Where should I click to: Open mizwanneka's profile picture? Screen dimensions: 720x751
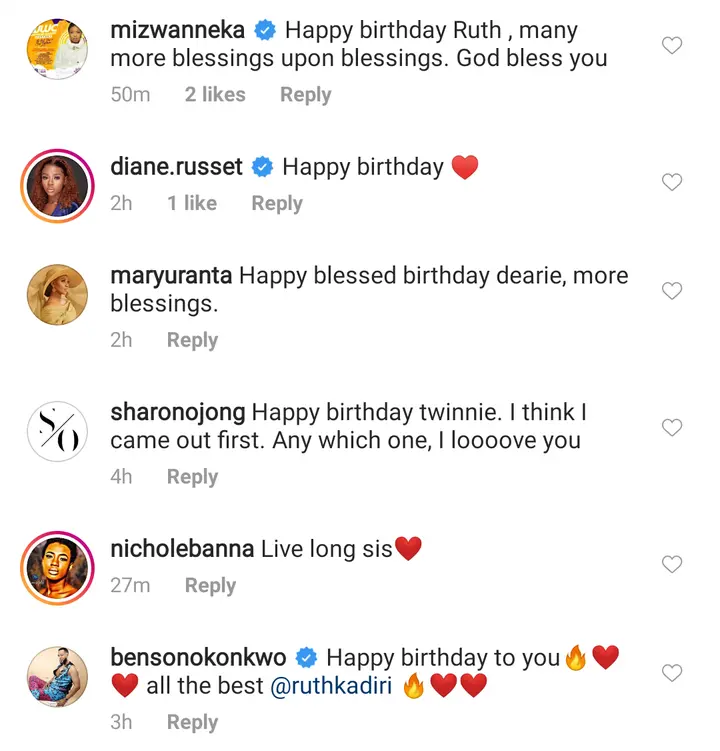57,46
